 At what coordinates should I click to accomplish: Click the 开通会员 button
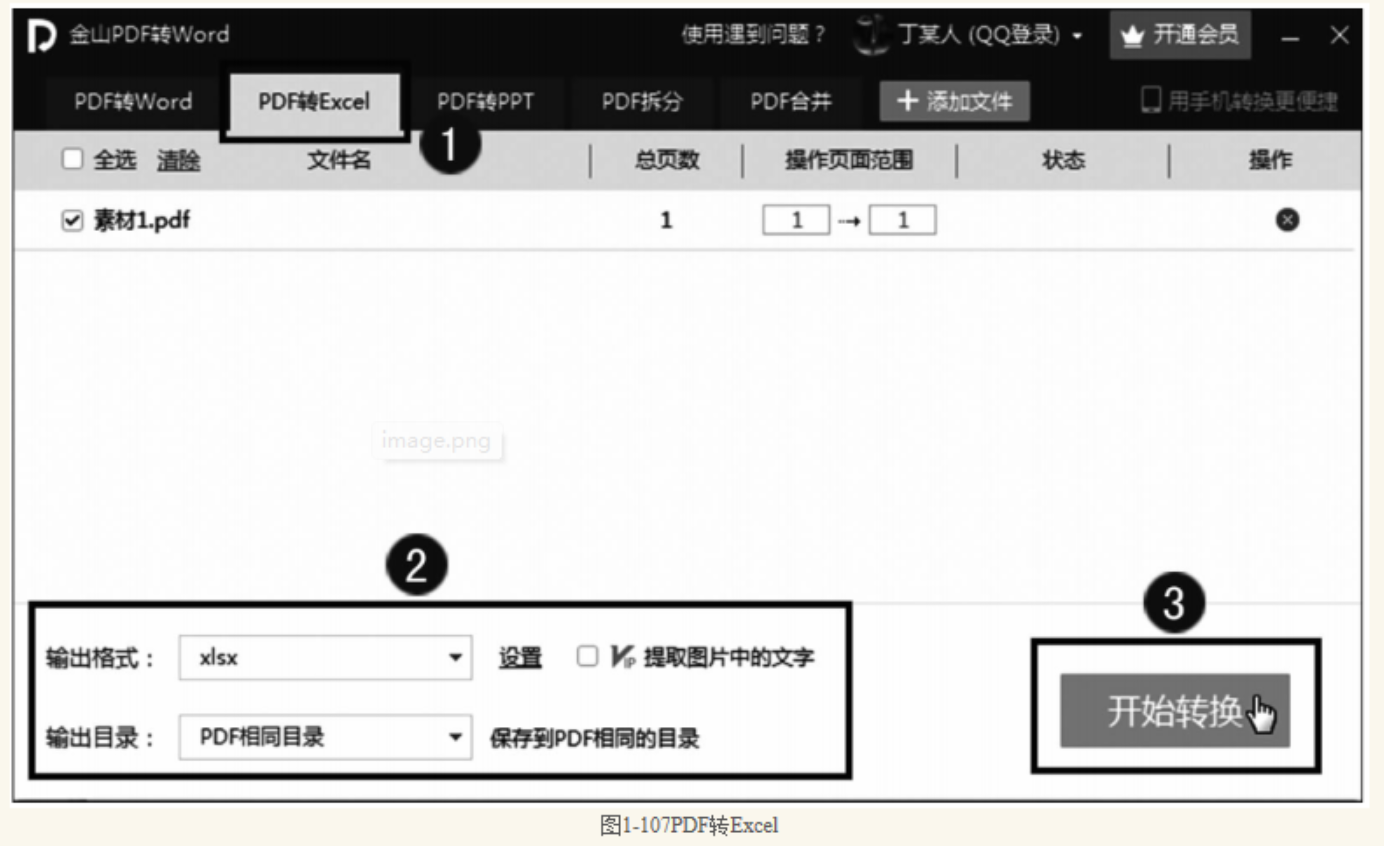[1180, 36]
